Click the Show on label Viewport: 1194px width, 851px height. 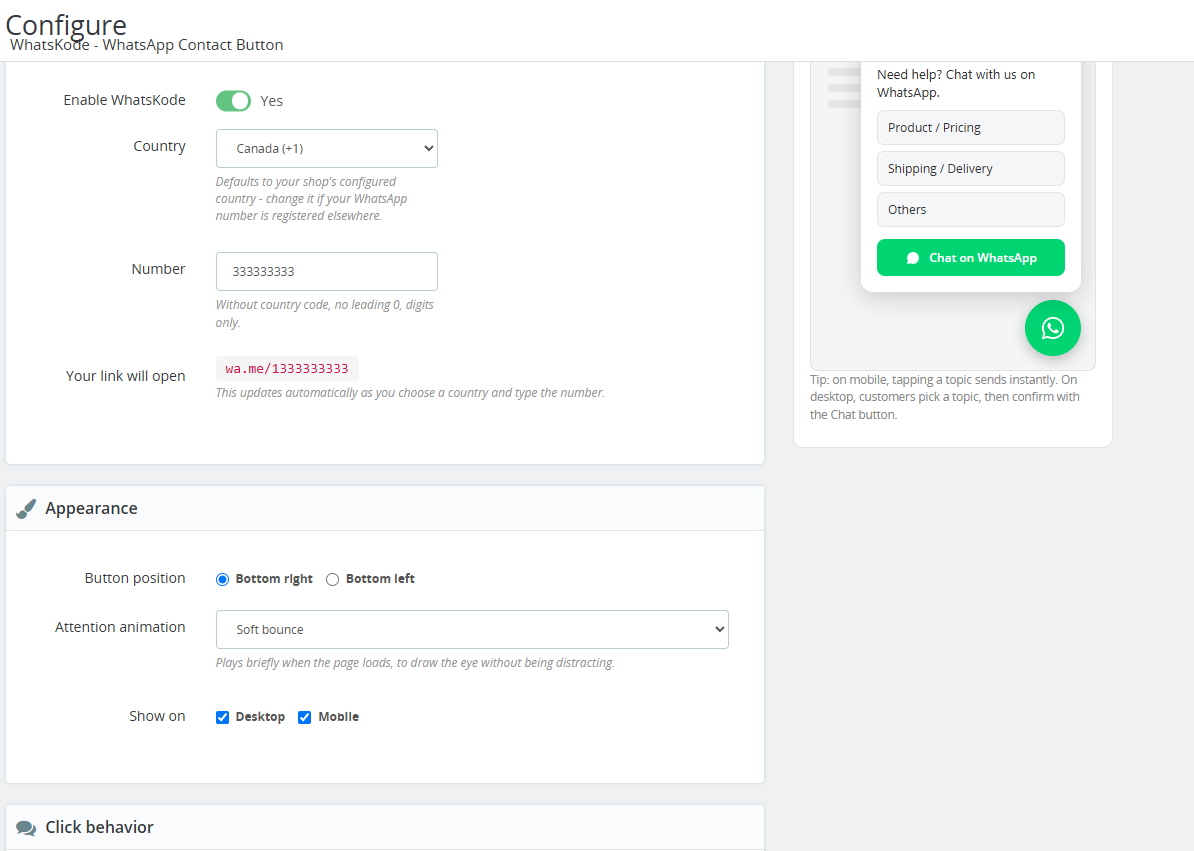pos(157,716)
